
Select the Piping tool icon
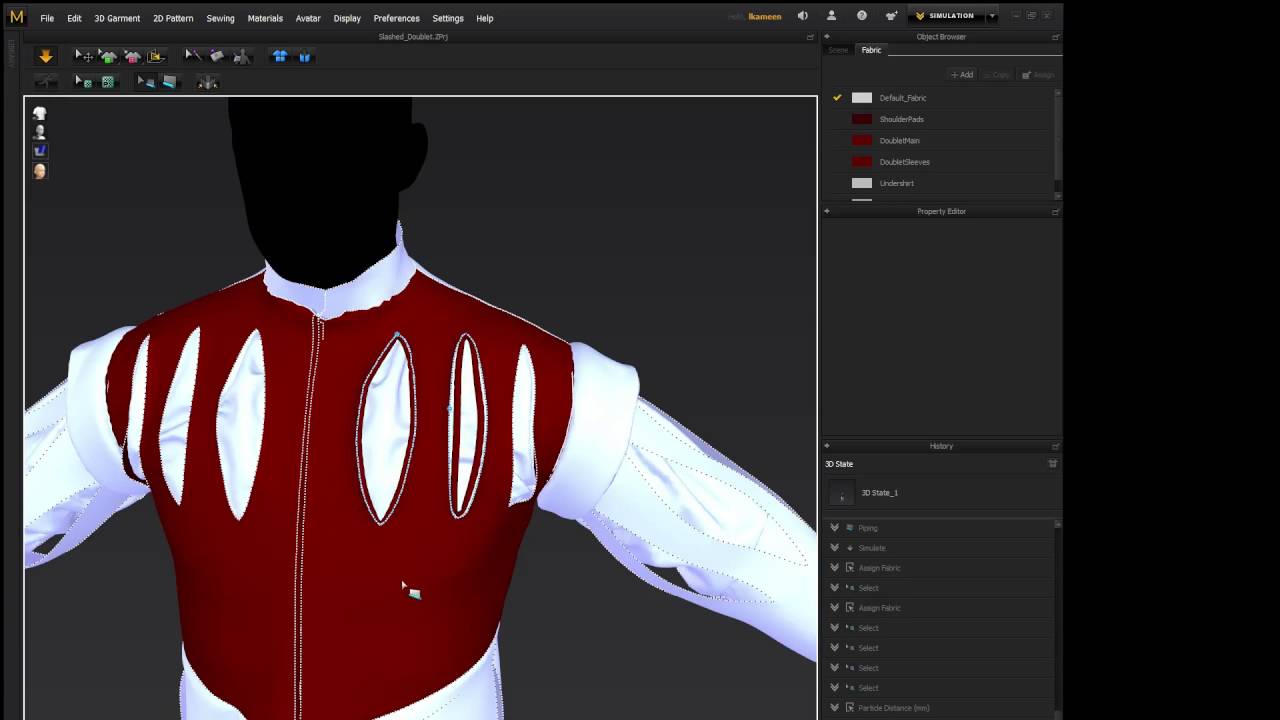click(x=169, y=82)
